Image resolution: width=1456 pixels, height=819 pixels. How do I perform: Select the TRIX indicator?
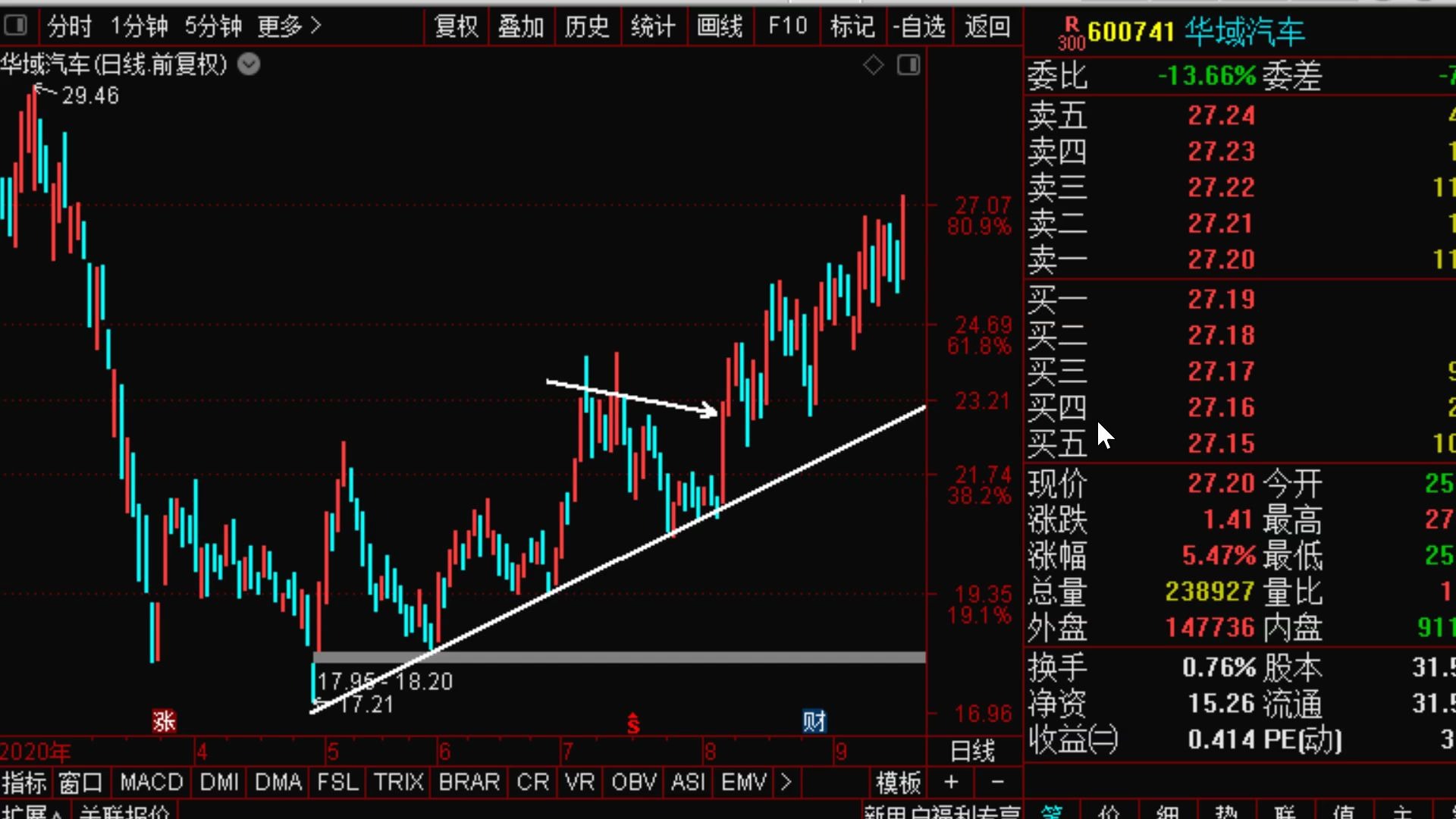point(399,783)
